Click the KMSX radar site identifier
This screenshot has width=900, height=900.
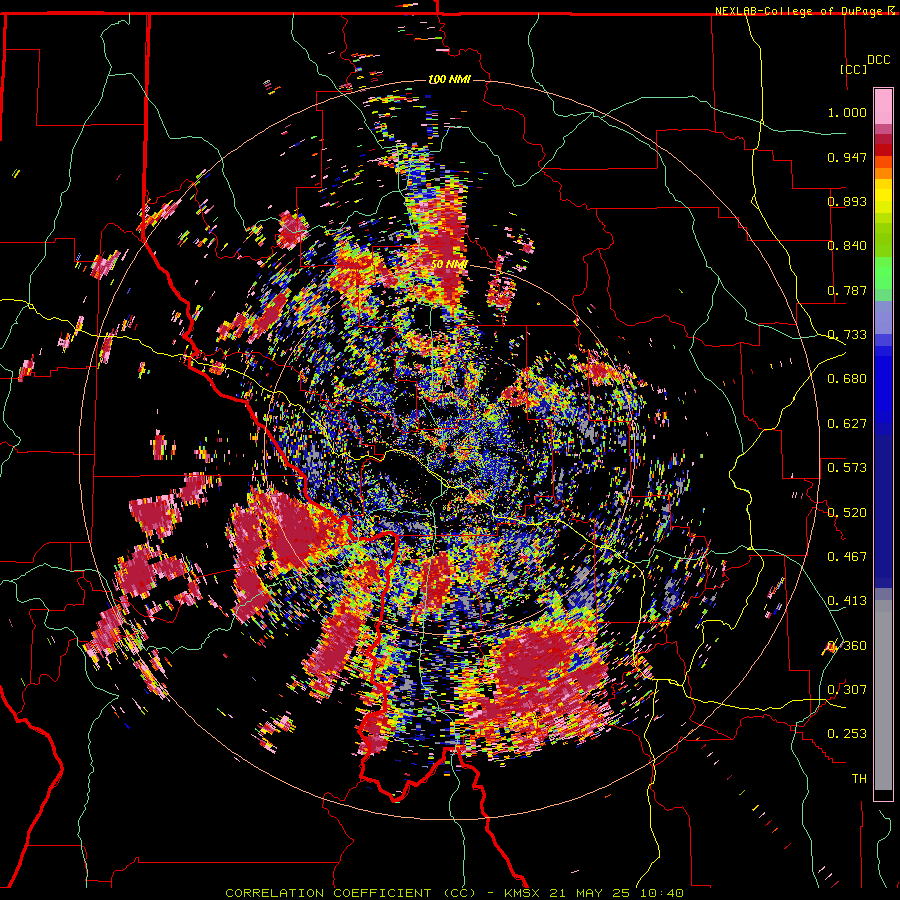point(522,893)
